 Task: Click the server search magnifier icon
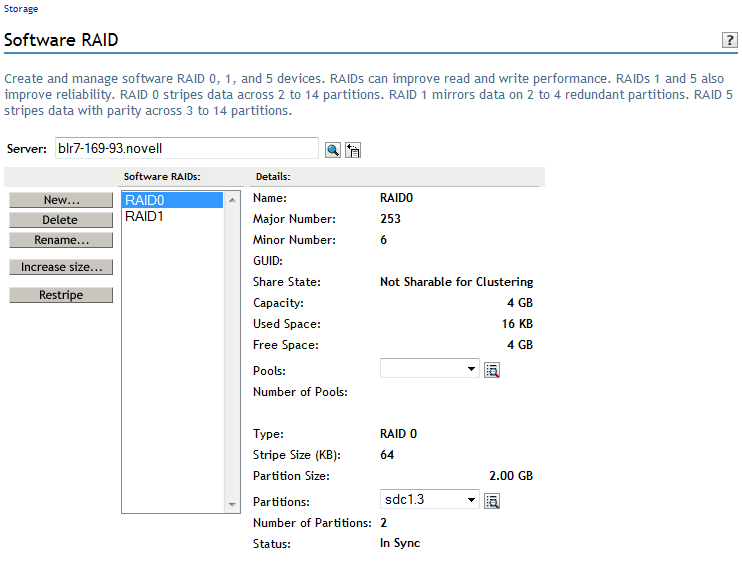[333, 149]
